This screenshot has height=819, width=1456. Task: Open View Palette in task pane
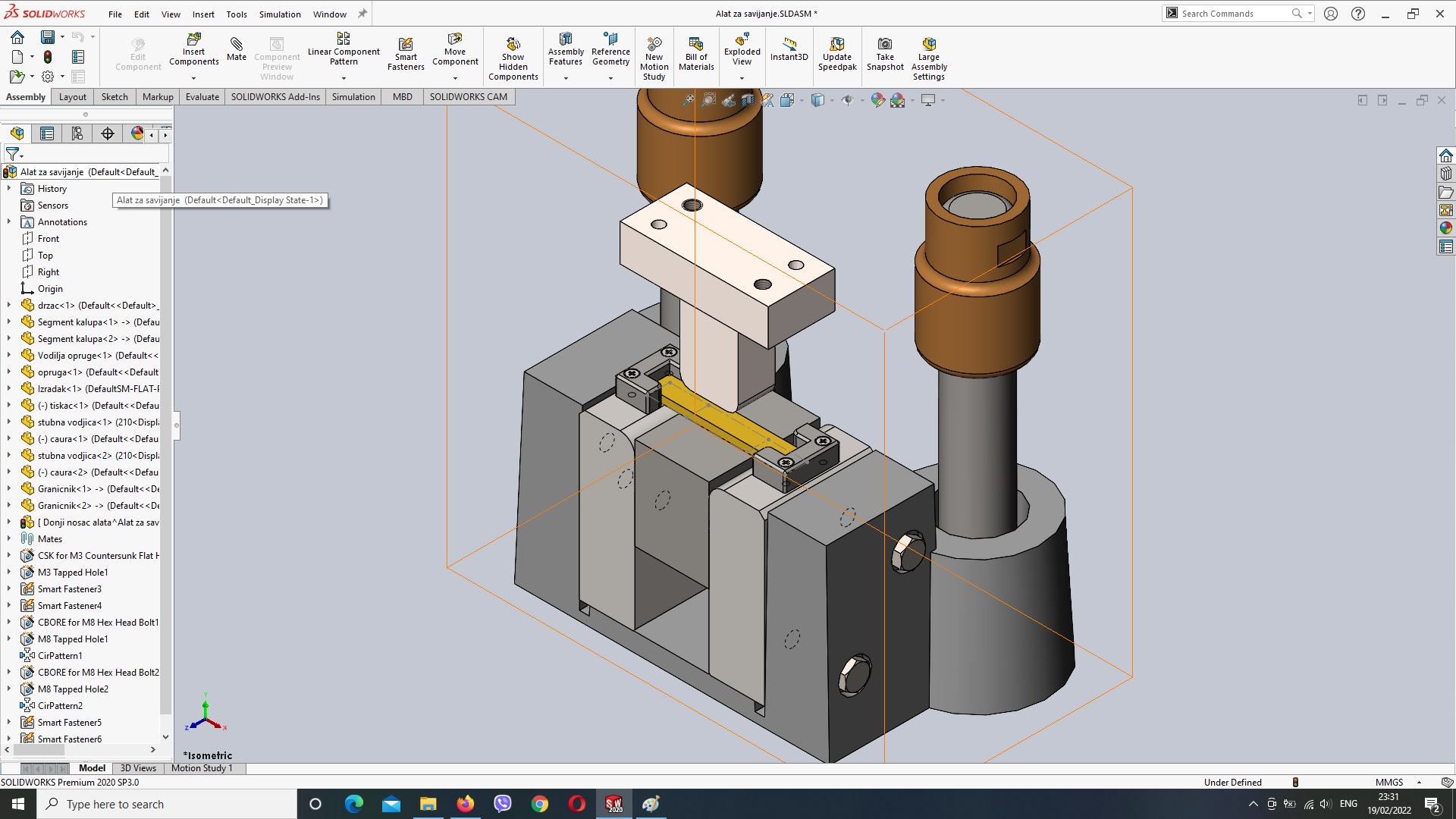[x=1446, y=210]
